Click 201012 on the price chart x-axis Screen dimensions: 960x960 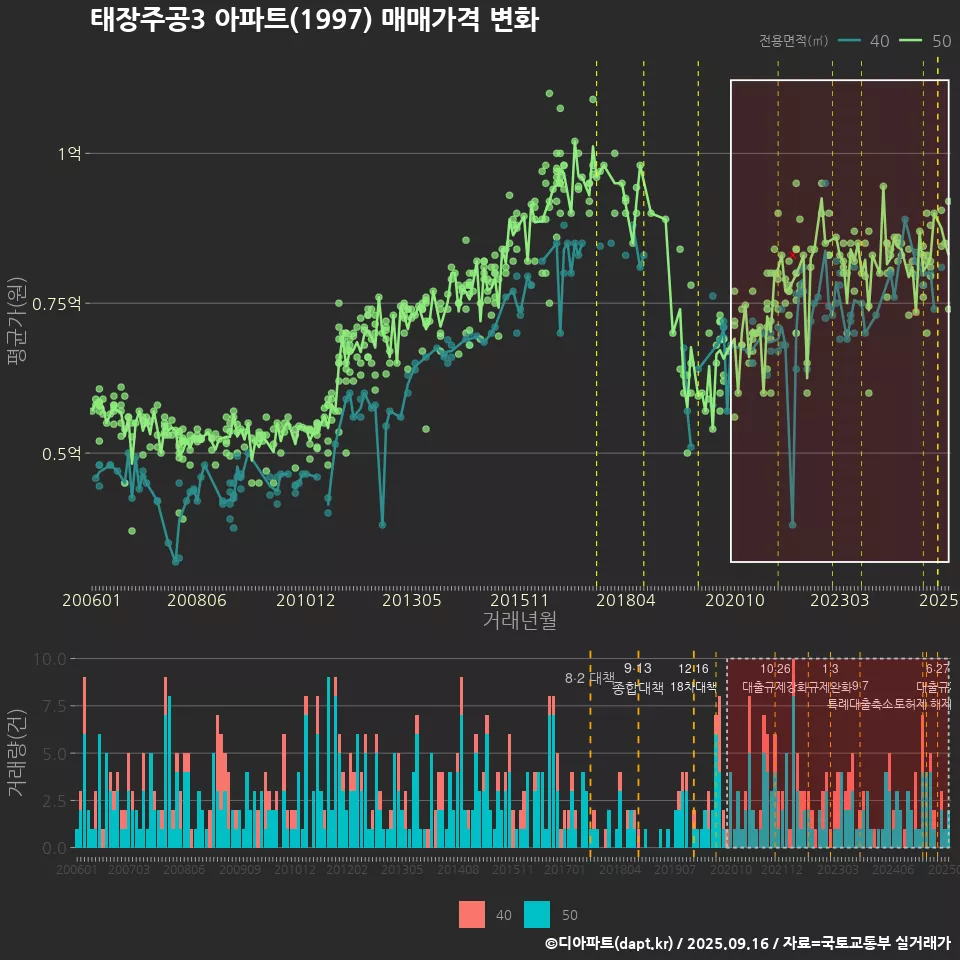point(306,600)
